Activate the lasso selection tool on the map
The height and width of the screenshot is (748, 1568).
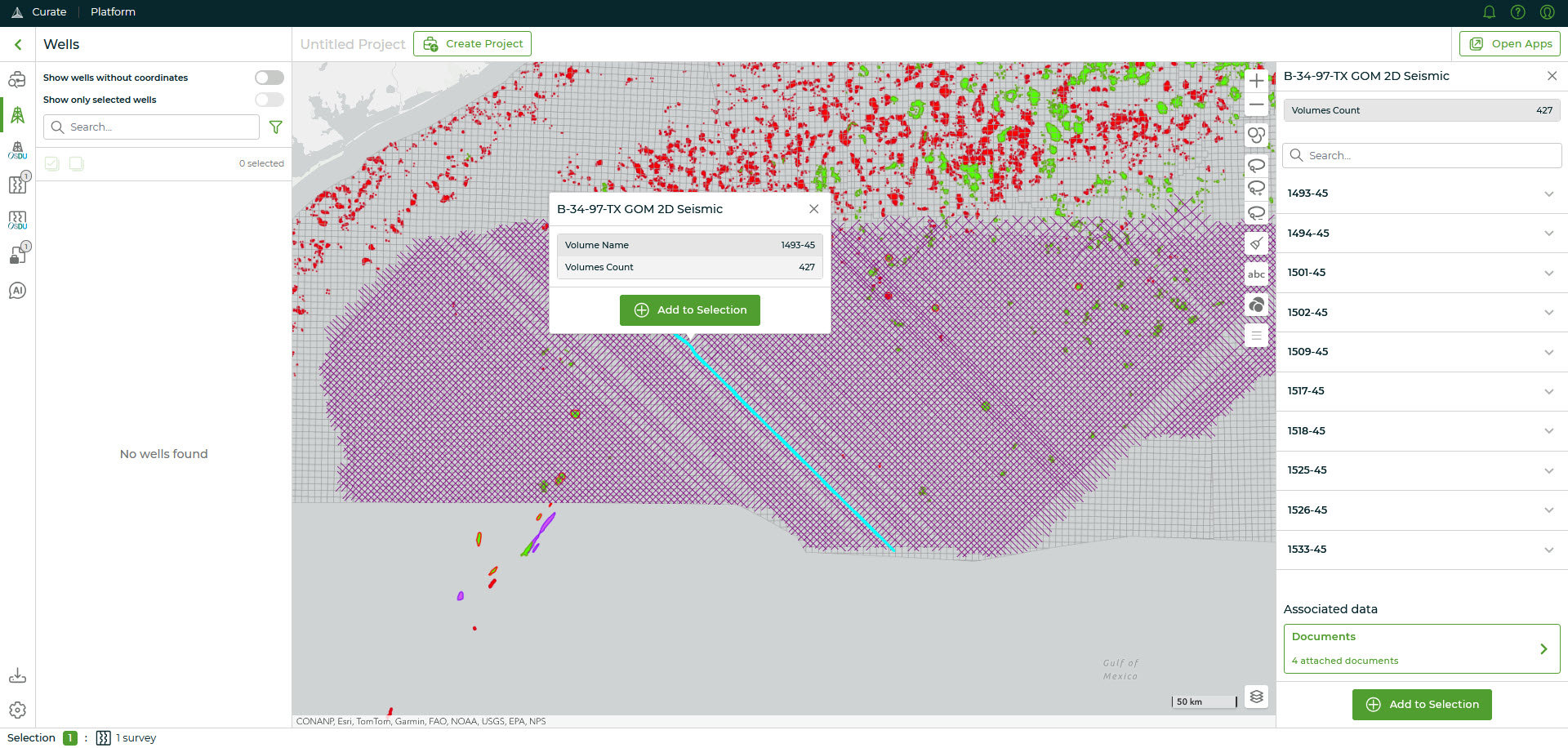[1256, 164]
